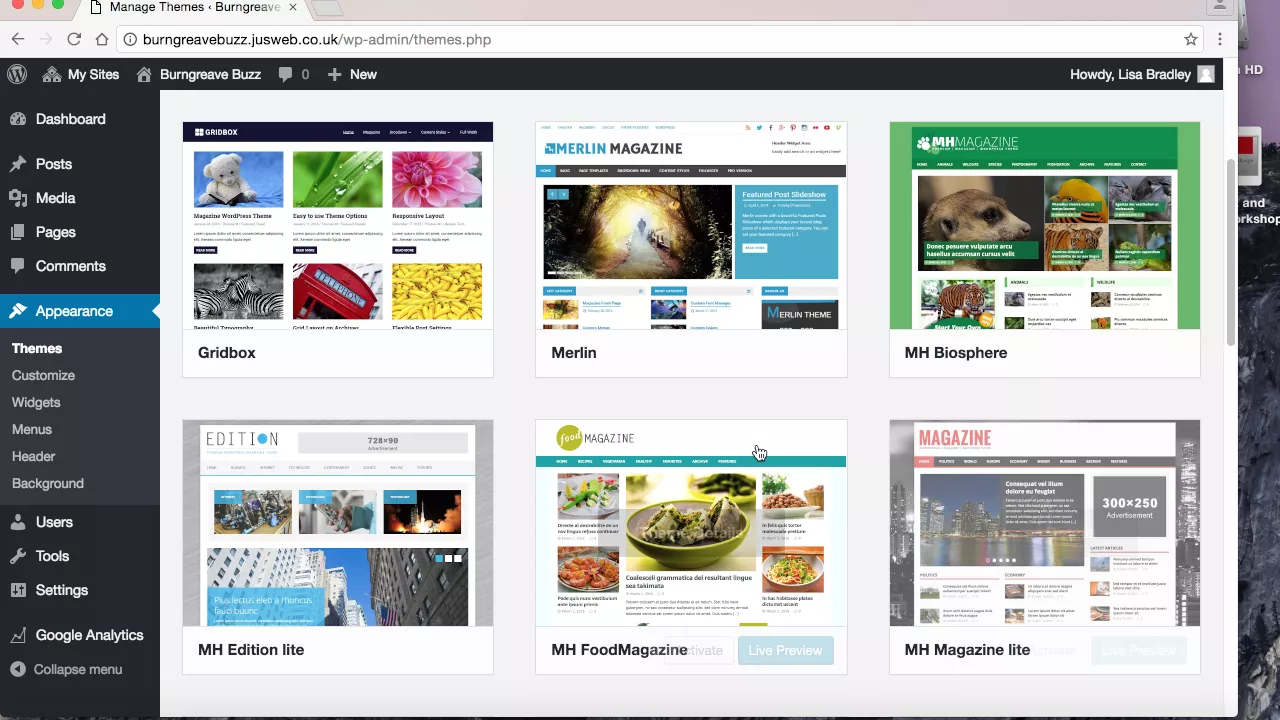Click the Dashboard gauge icon

point(18,119)
